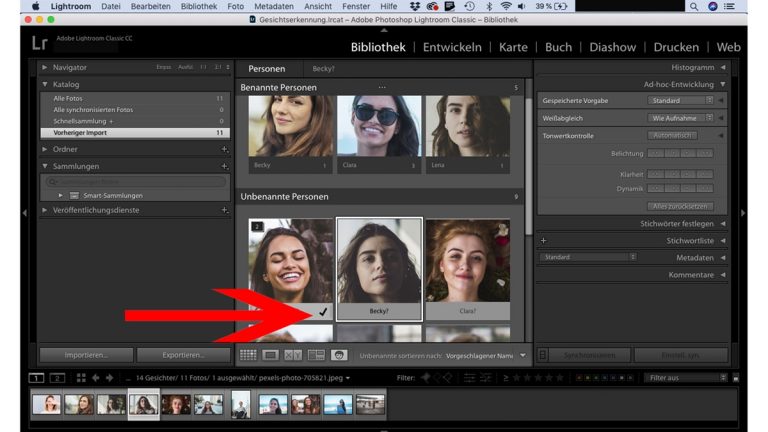Toggle second monitor window button
The width and height of the screenshot is (768, 432).
57,378
